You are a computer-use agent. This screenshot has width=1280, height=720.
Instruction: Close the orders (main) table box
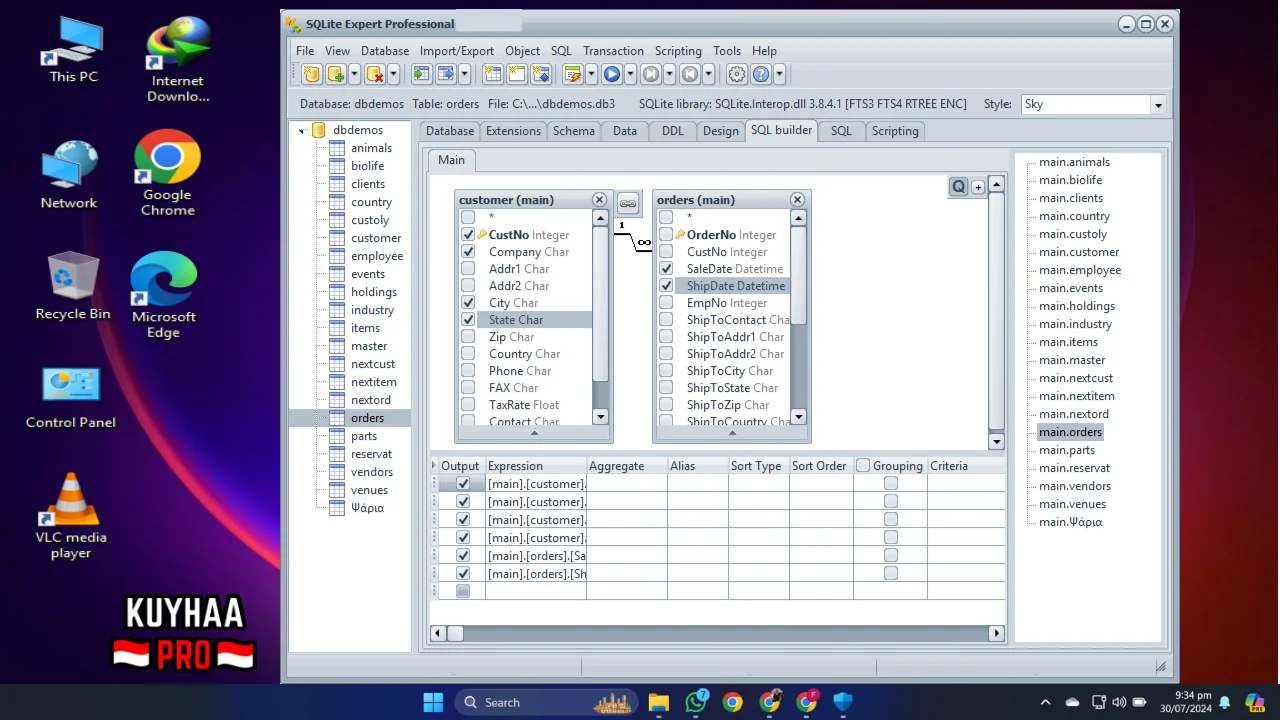pos(797,200)
